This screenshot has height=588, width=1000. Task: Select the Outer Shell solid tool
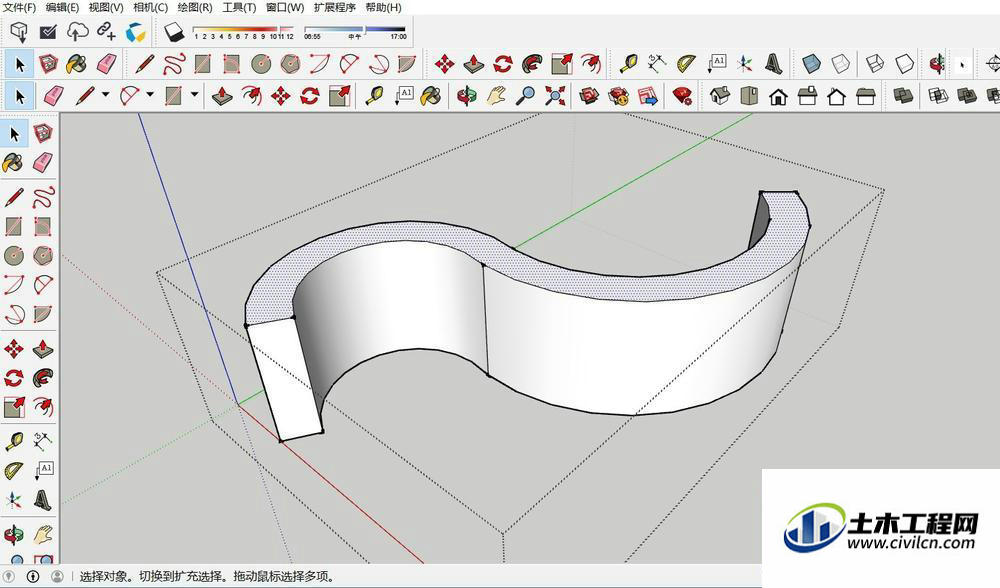click(x=902, y=96)
